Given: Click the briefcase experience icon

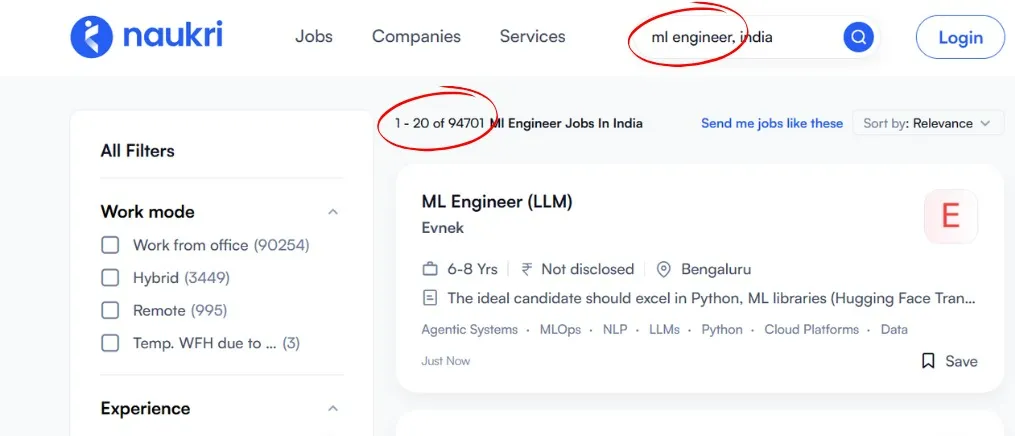Looking at the screenshot, I should pyautogui.click(x=430, y=269).
